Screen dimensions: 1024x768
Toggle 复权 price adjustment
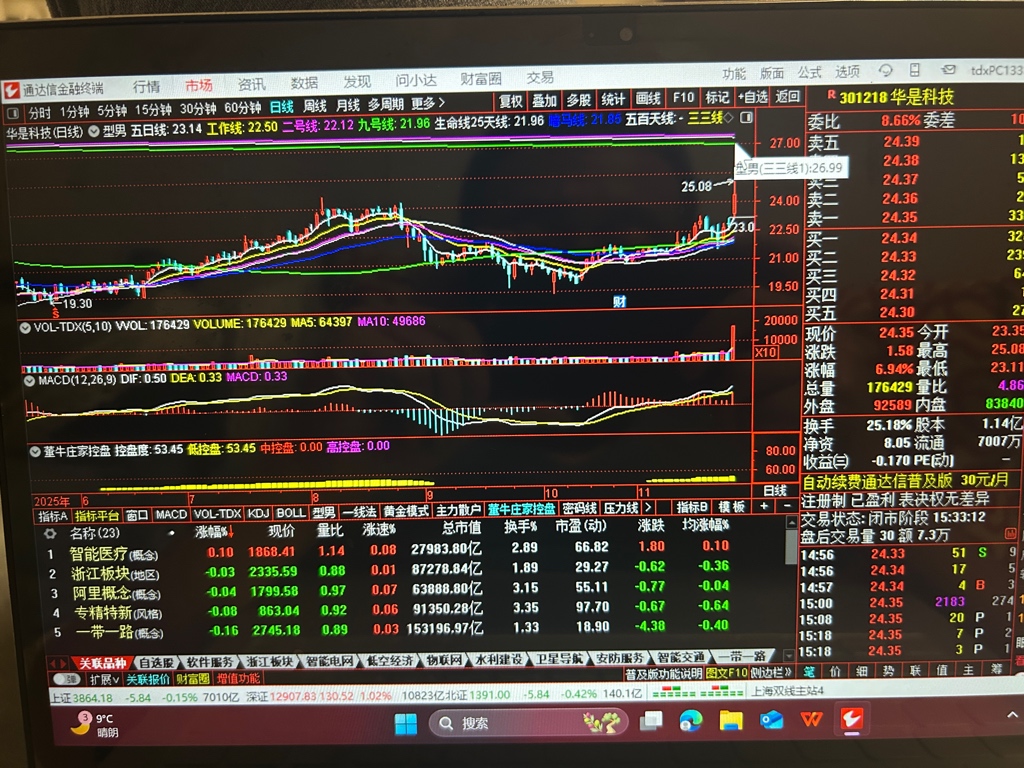click(511, 101)
